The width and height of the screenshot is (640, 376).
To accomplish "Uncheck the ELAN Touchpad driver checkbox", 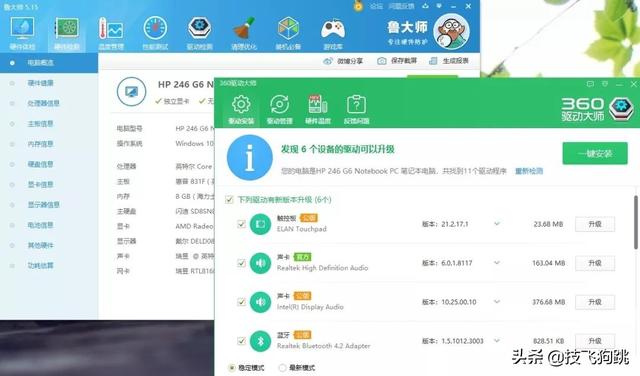I will [x=241, y=224].
